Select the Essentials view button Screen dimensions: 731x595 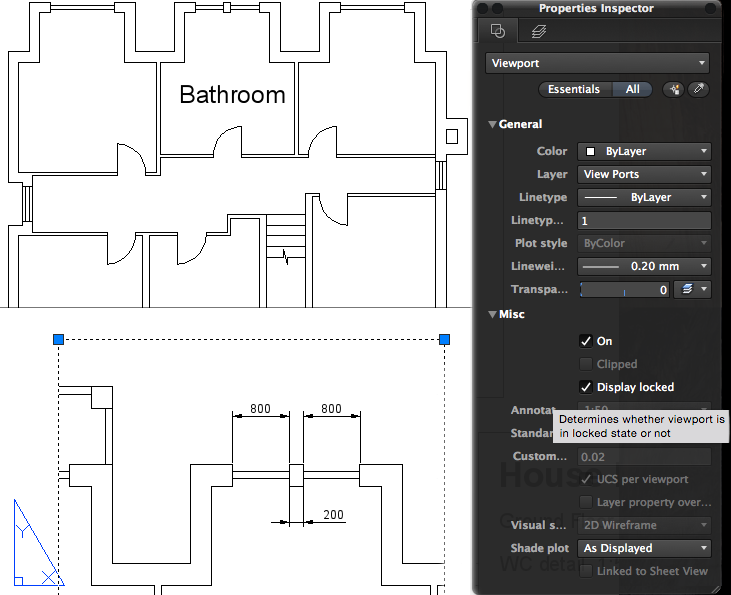pyautogui.click(x=574, y=89)
